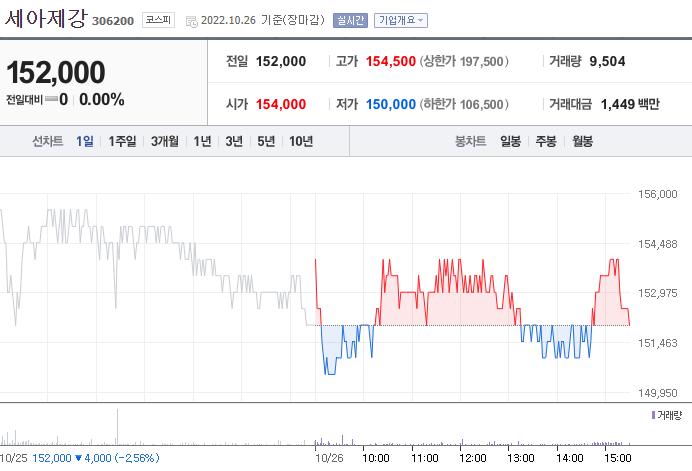692x471 pixels.
Task: Click the current price 152,000
Action: coord(56,72)
